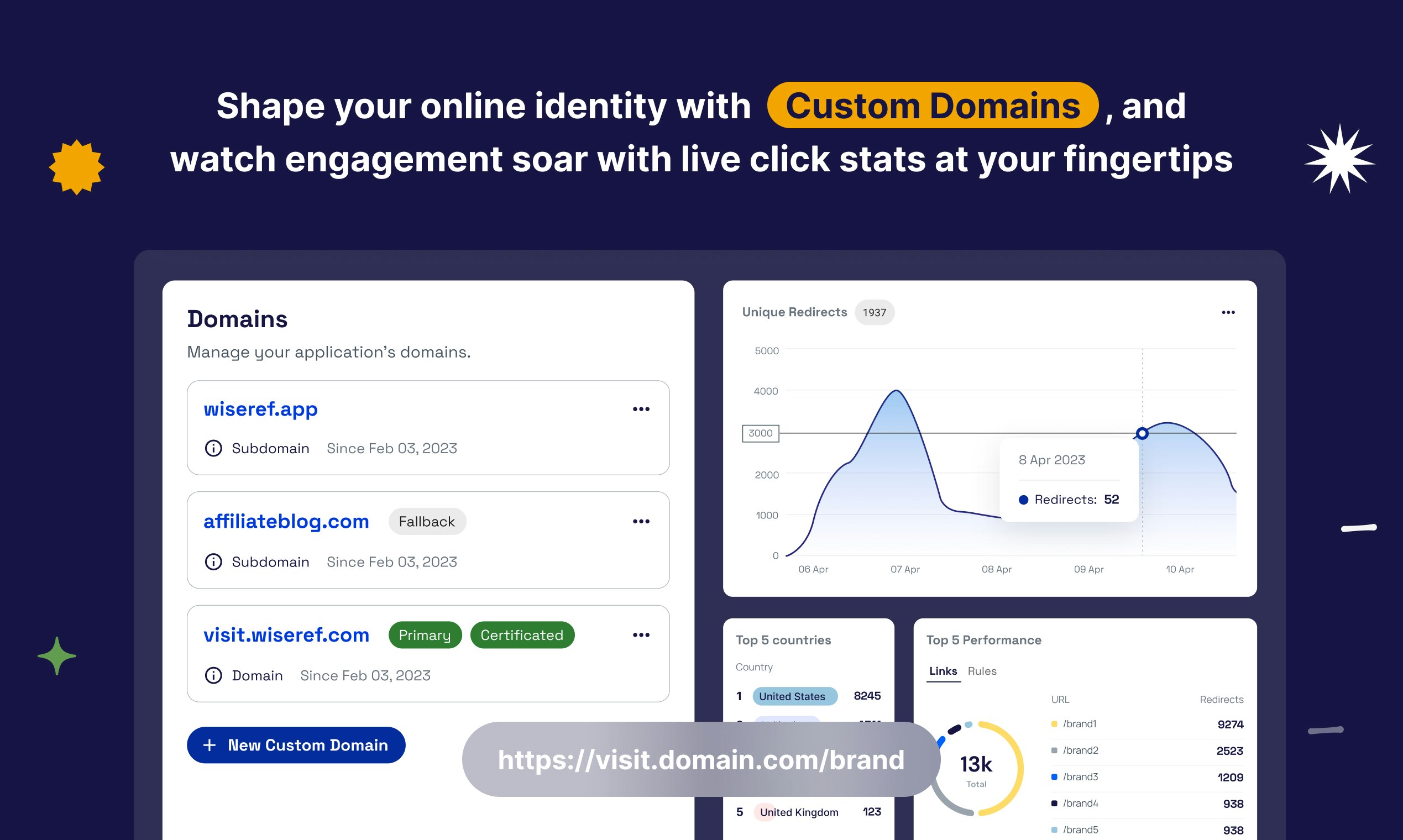
Task: Open the Unique Redirects chart options menu
Action: [x=1228, y=312]
